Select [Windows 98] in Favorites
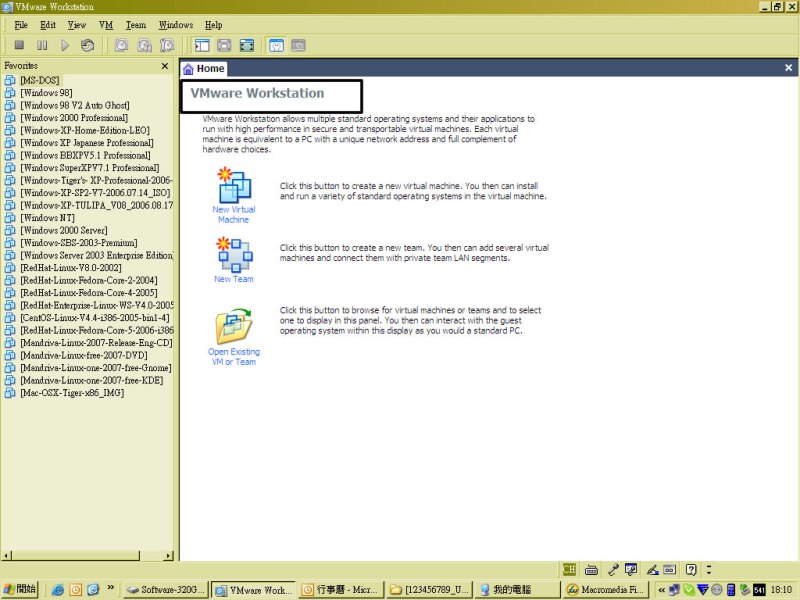 coord(46,93)
